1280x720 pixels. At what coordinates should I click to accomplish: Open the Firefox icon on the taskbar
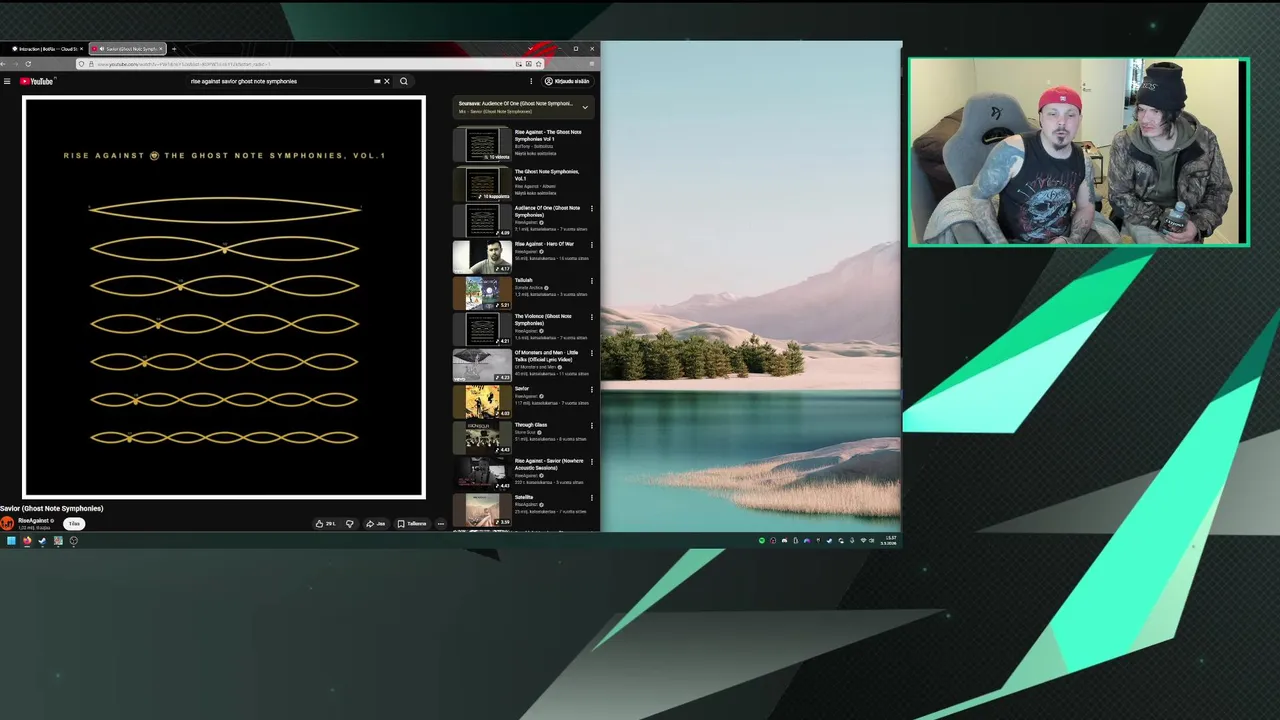(27, 541)
